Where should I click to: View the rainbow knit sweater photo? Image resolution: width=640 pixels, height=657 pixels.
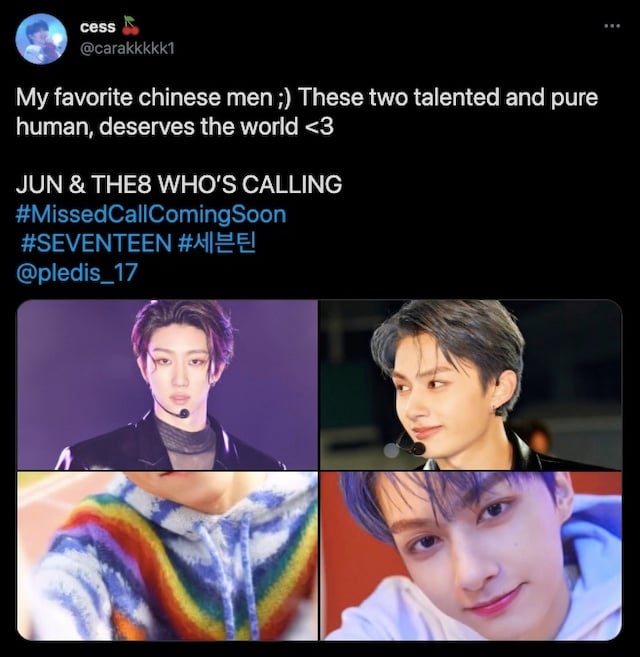coord(167,556)
